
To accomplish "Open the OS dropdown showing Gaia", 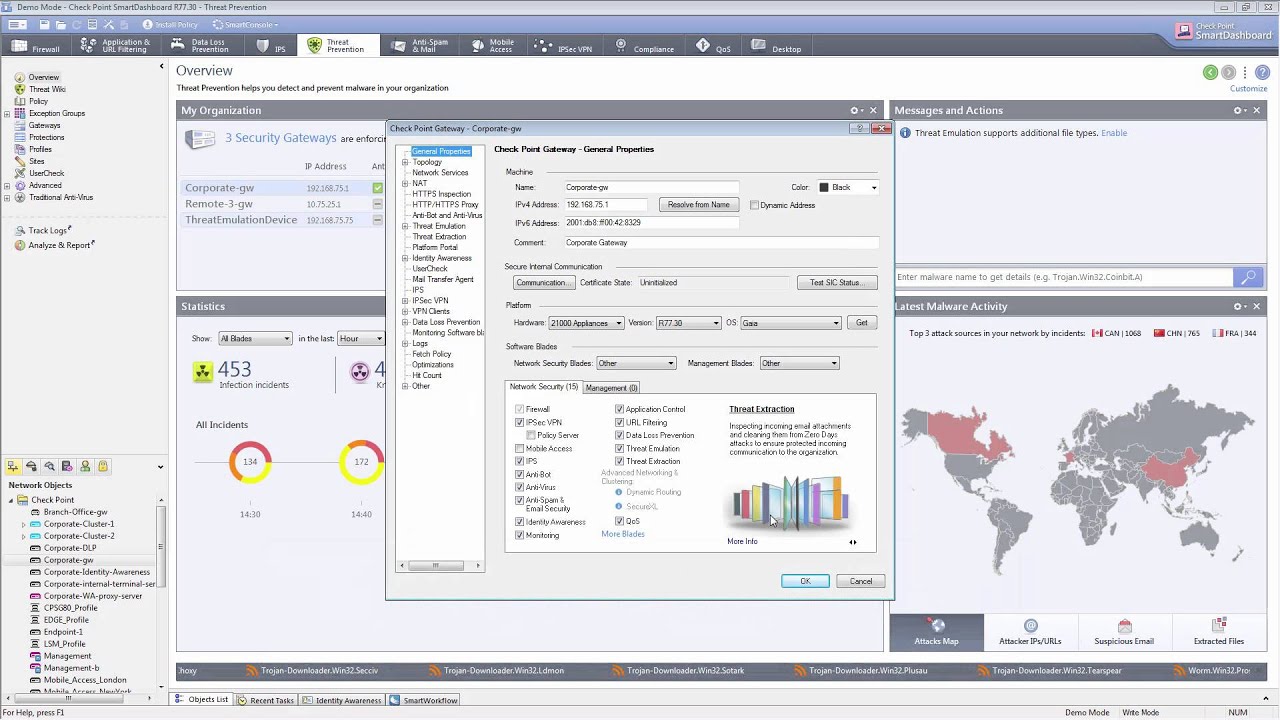I will 790,323.
